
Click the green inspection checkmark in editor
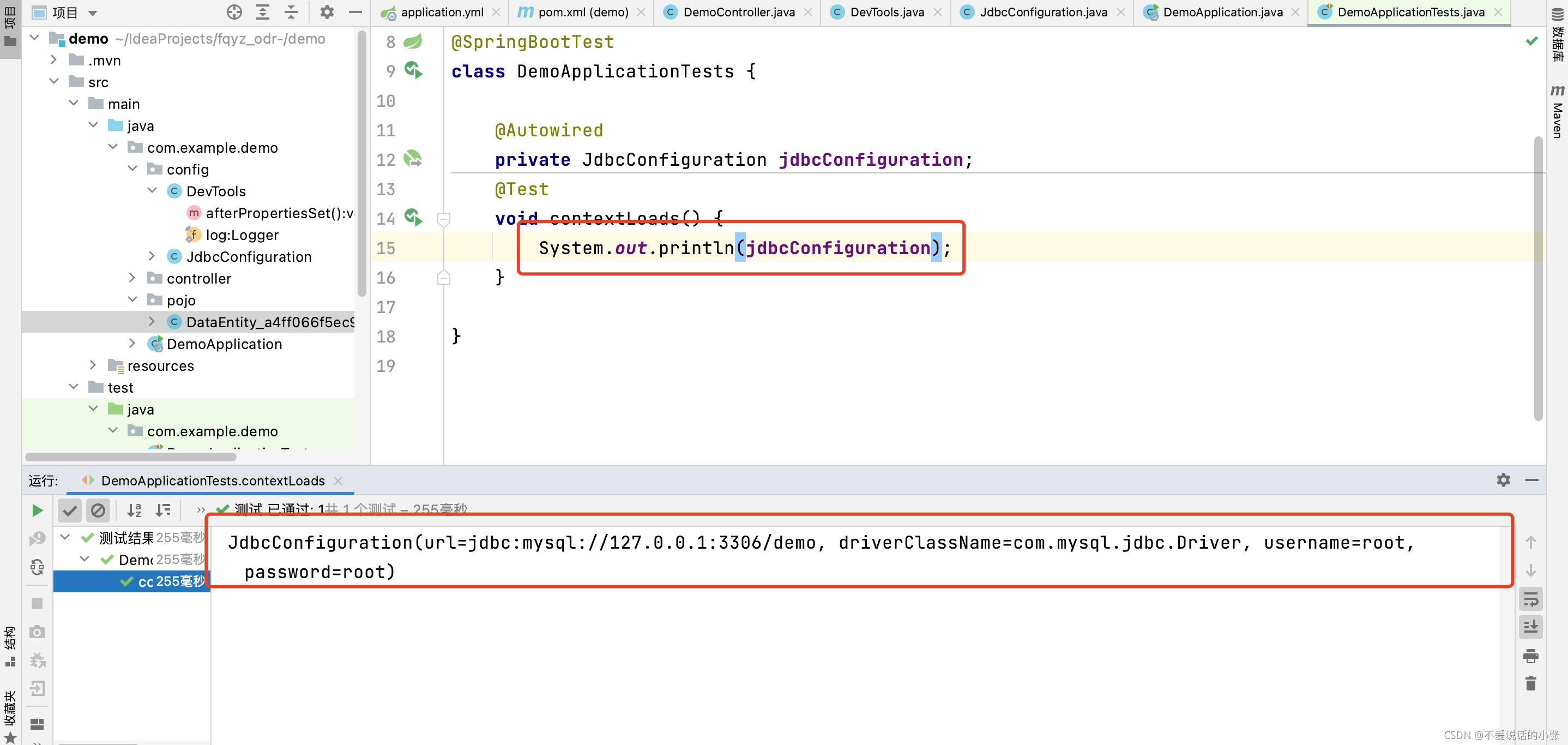1532,41
